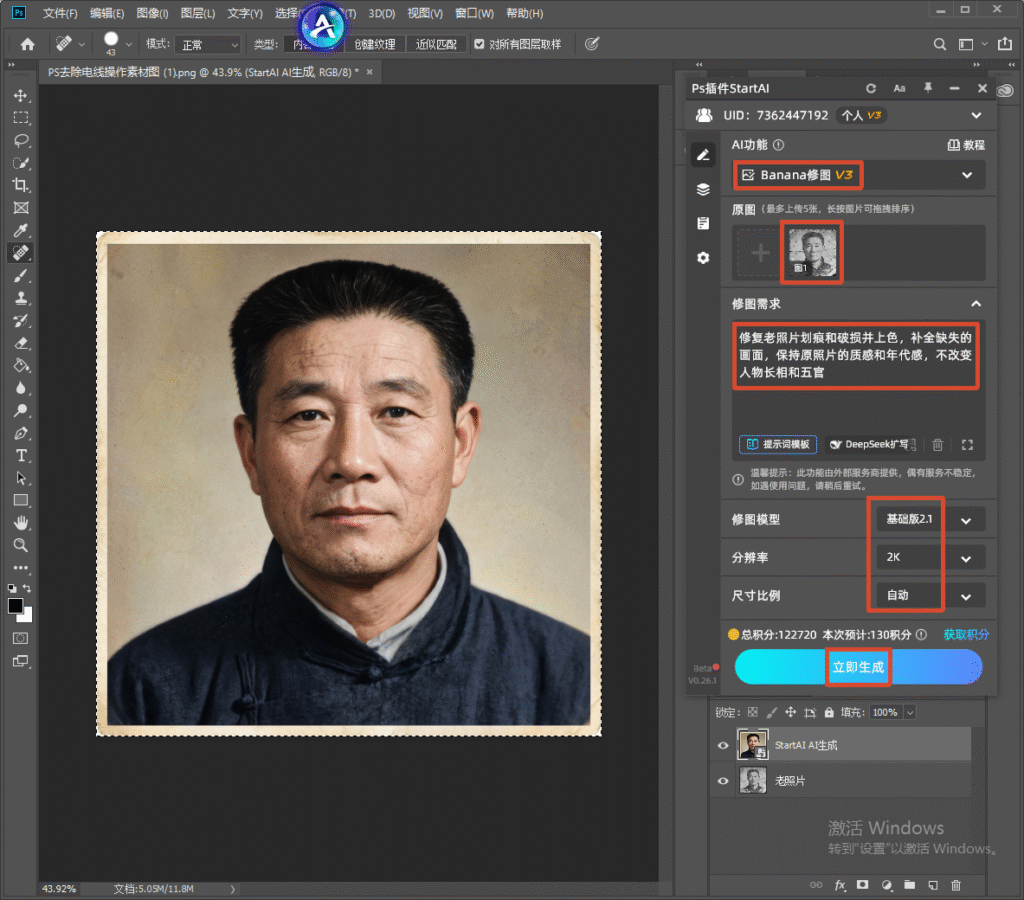
Task: Select the History Brush tool
Action: coord(21,321)
